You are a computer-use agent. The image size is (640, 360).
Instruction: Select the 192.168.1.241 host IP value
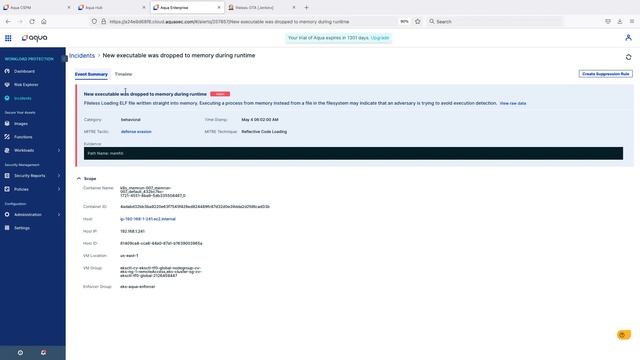pos(132,231)
